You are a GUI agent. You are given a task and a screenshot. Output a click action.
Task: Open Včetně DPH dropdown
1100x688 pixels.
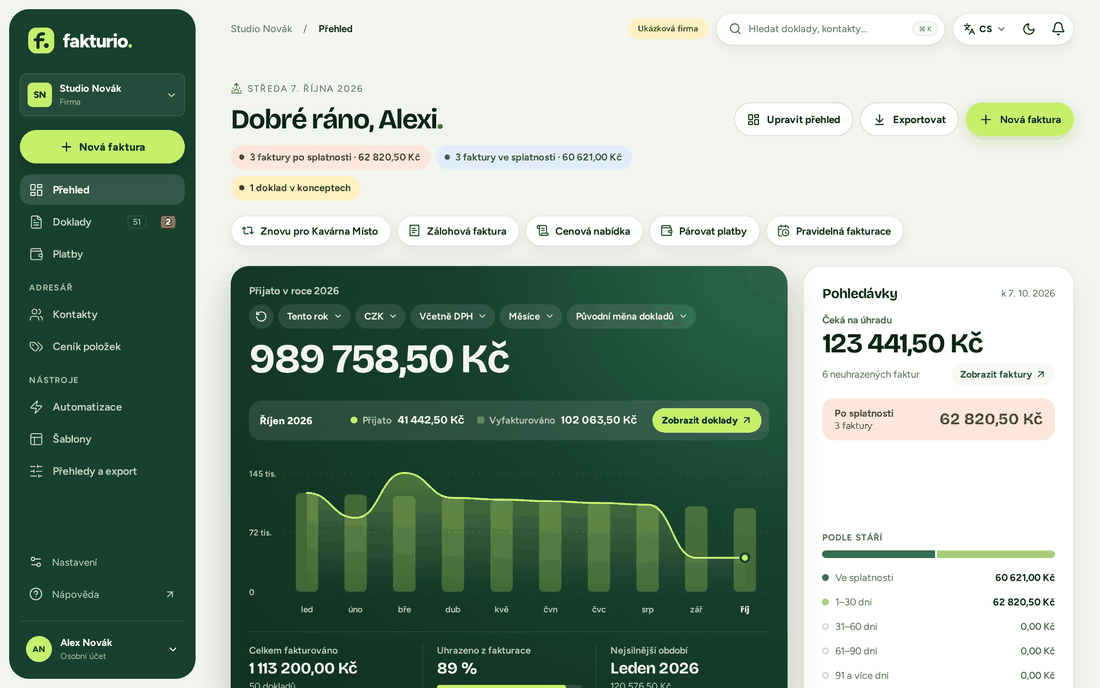[x=452, y=316]
